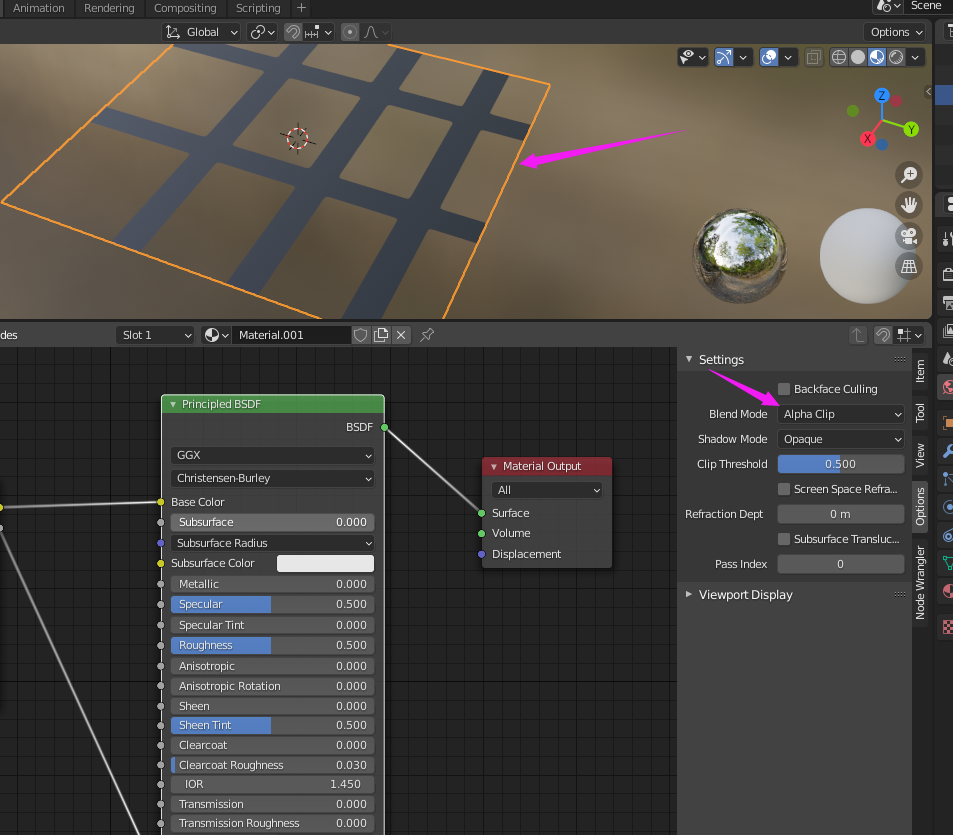
Task: Adjust the Specular slider
Action: click(x=272, y=605)
